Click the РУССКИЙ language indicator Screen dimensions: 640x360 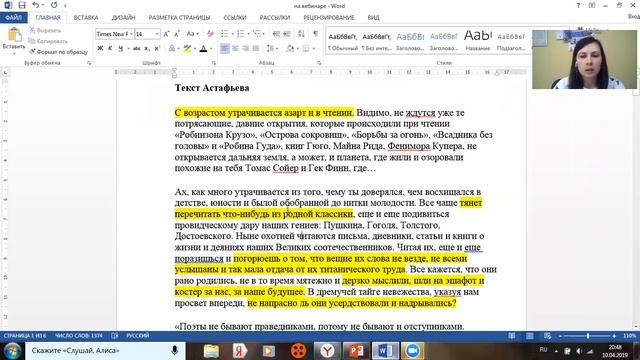[138, 336]
